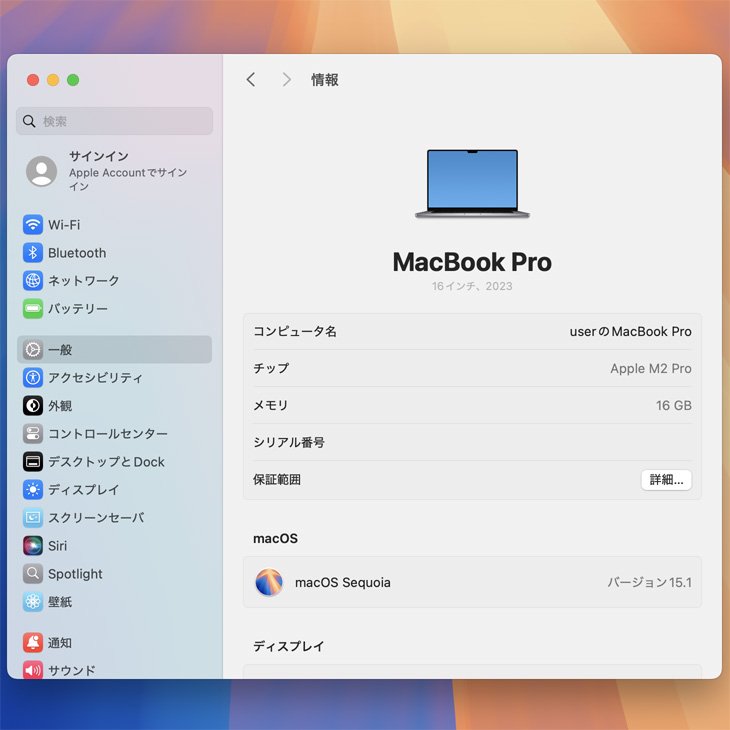Open warranty 詳細... button
The image size is (730, 730).
(x=666, y=480)
